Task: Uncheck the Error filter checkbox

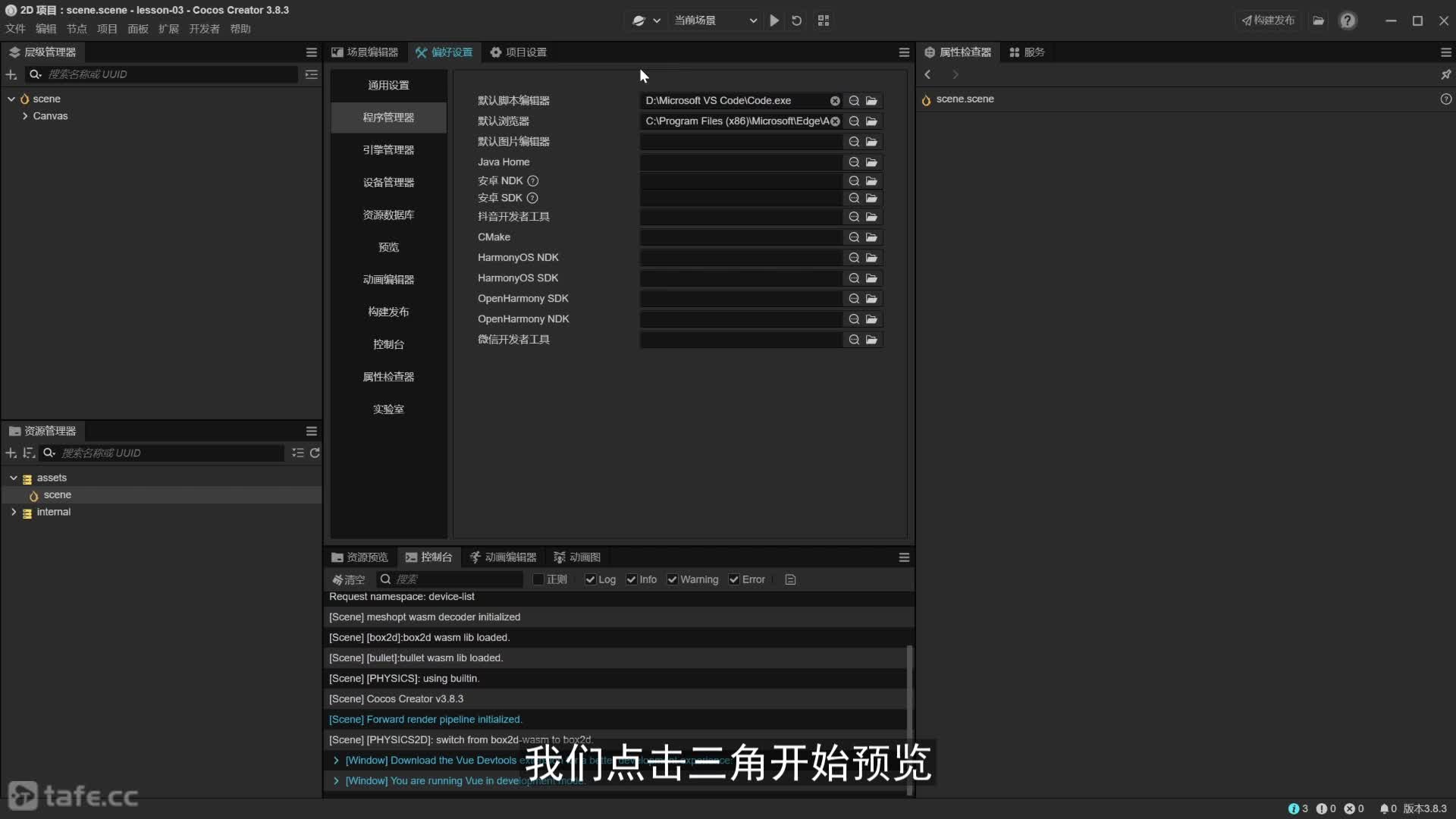Action: [734, 579]
